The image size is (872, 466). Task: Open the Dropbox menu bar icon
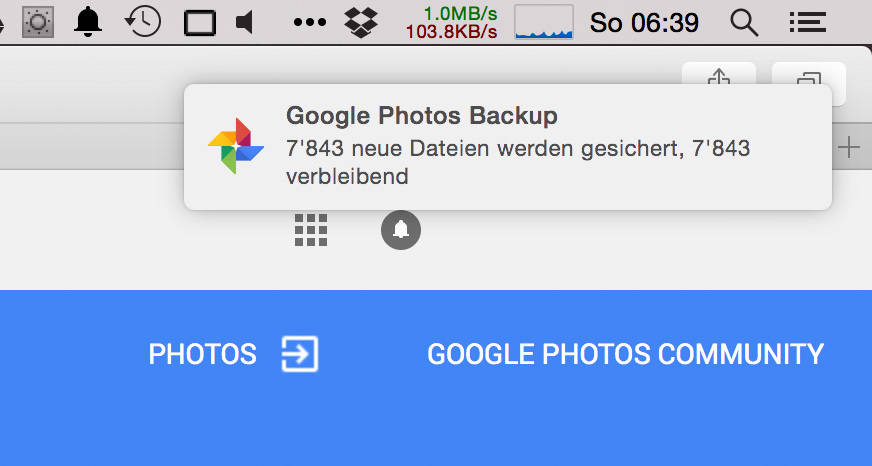[361, 22]
